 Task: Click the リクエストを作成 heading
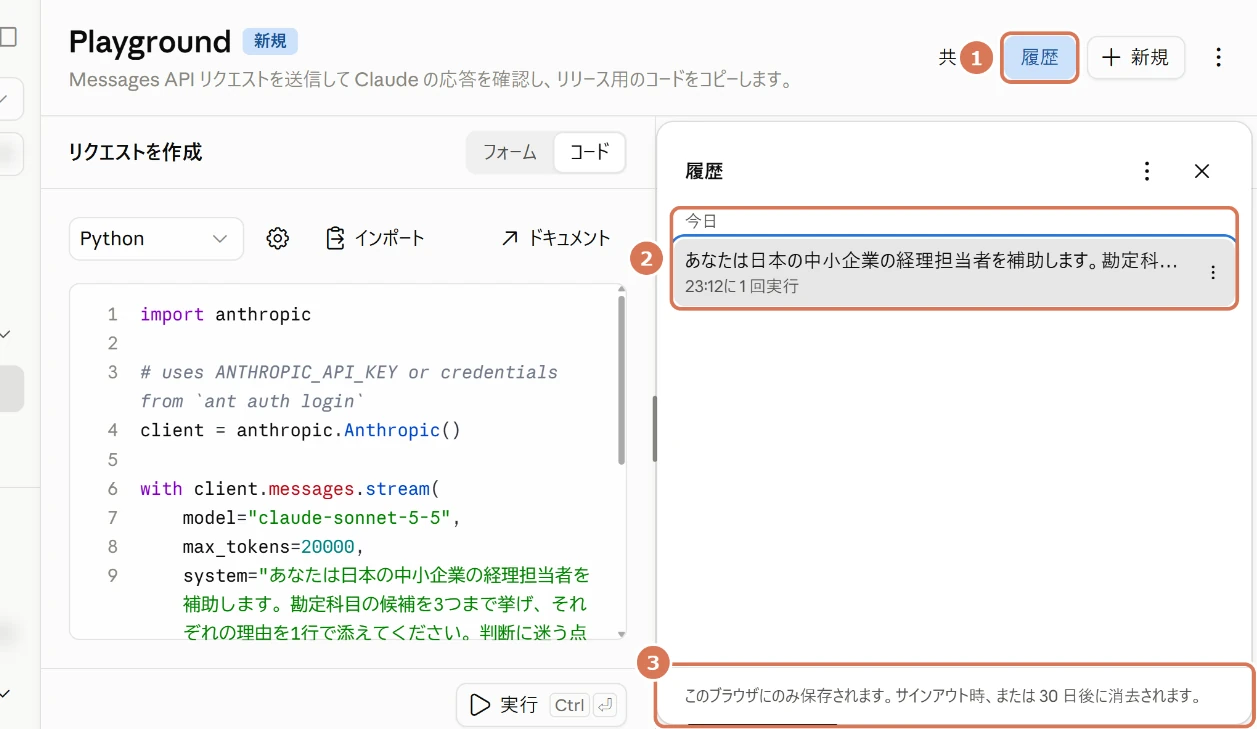[135, 152]
